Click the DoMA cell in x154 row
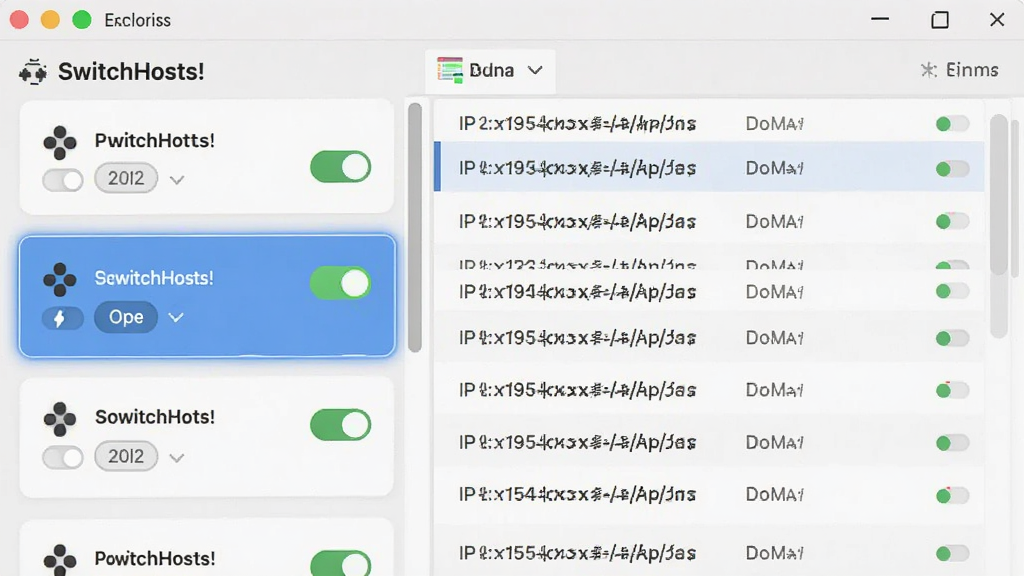1024x576 pixels. click(775, 495)
